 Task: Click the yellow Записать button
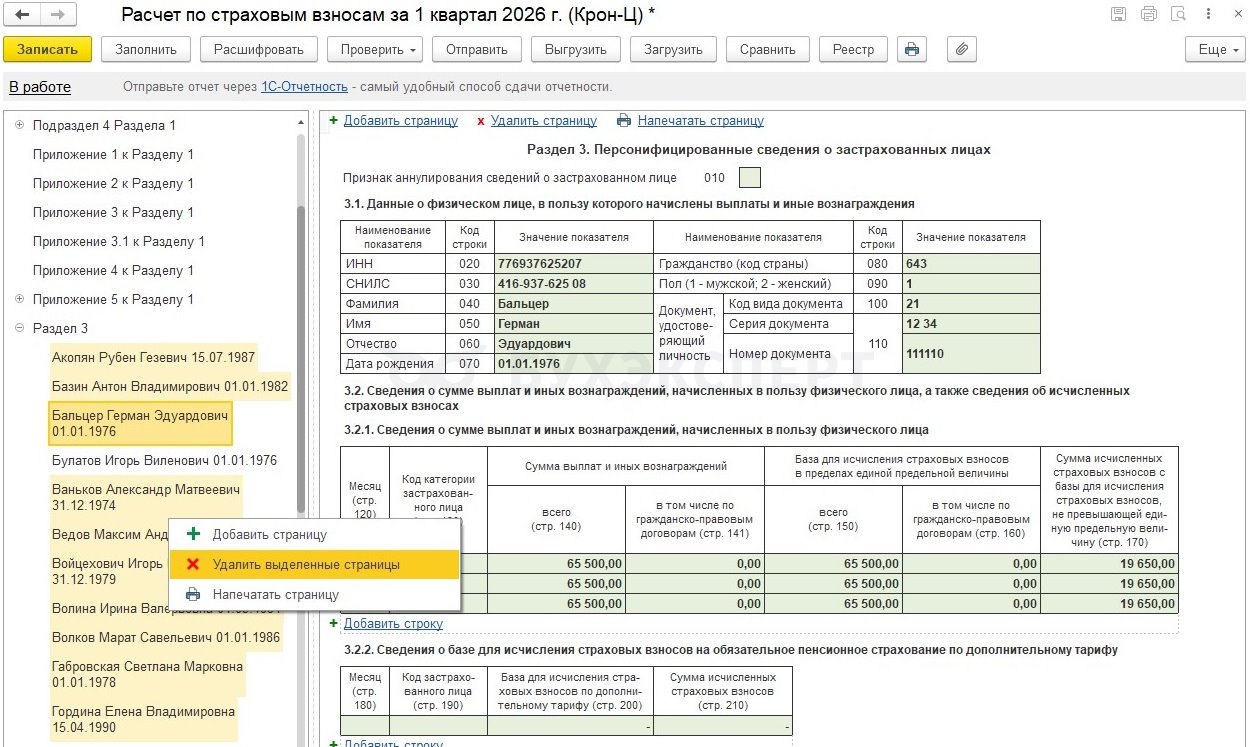(48, 49)
